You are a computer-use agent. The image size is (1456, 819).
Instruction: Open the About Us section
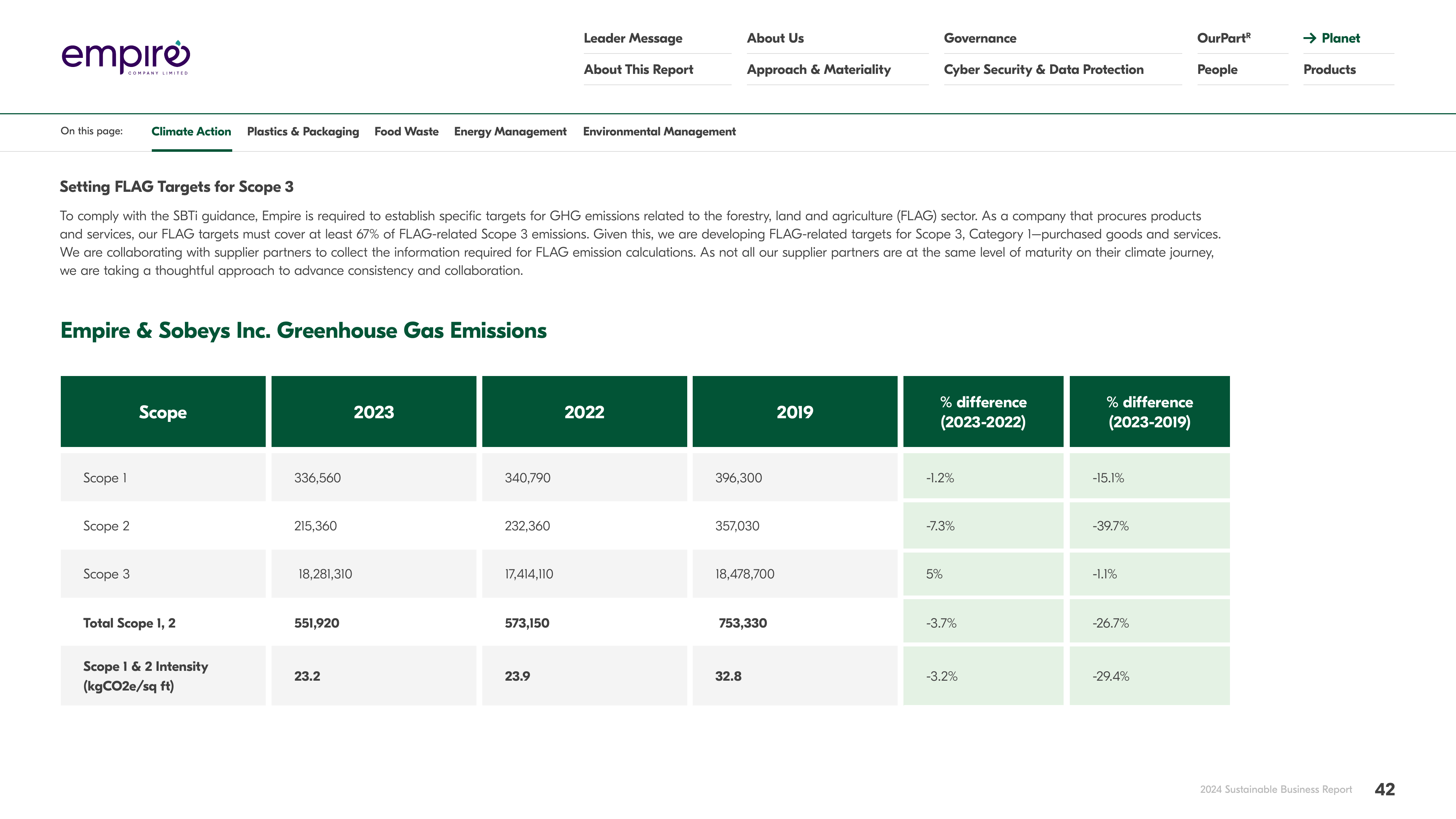pyautogui.click(x=775, y=39)
